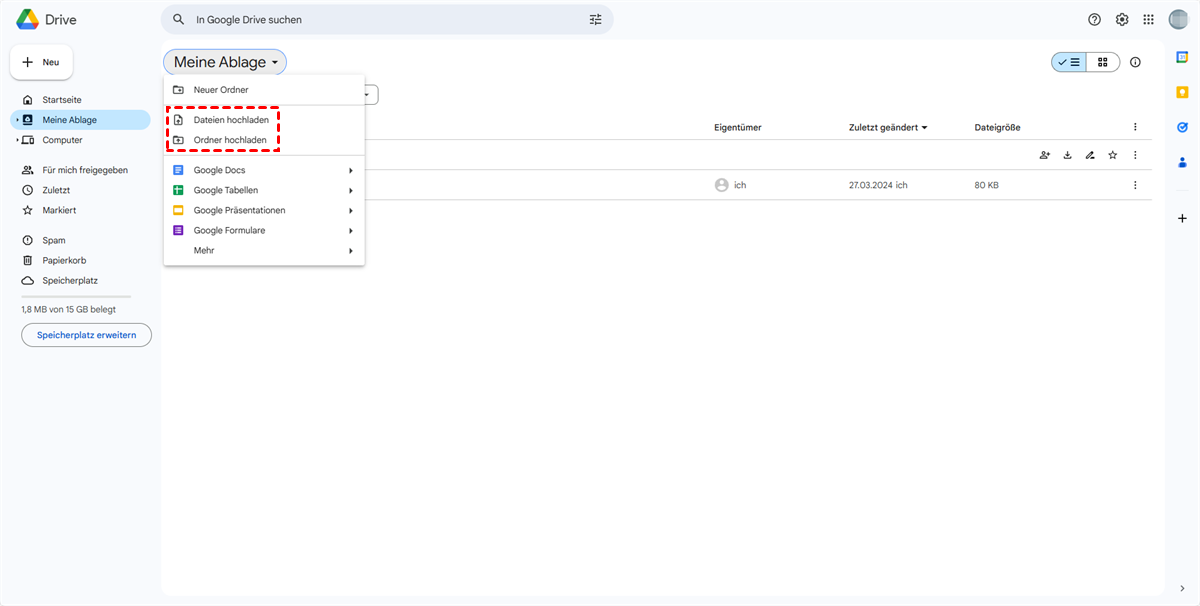Choose Neuer Ordner from the menu
Viewport: 1200px width, 606px height.
(264, 90)
